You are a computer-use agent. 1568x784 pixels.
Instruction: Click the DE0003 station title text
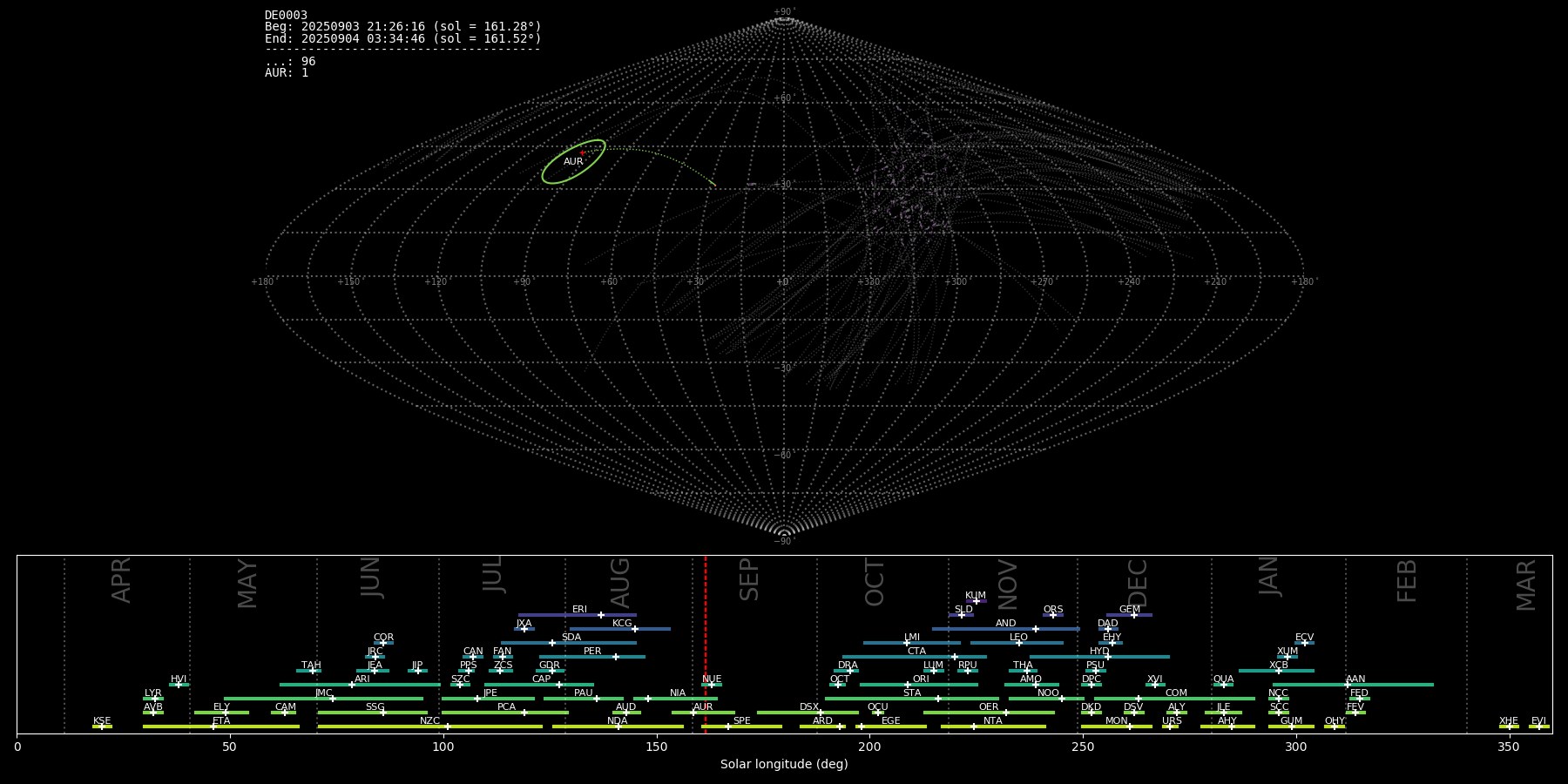click(x=286, y=16)
